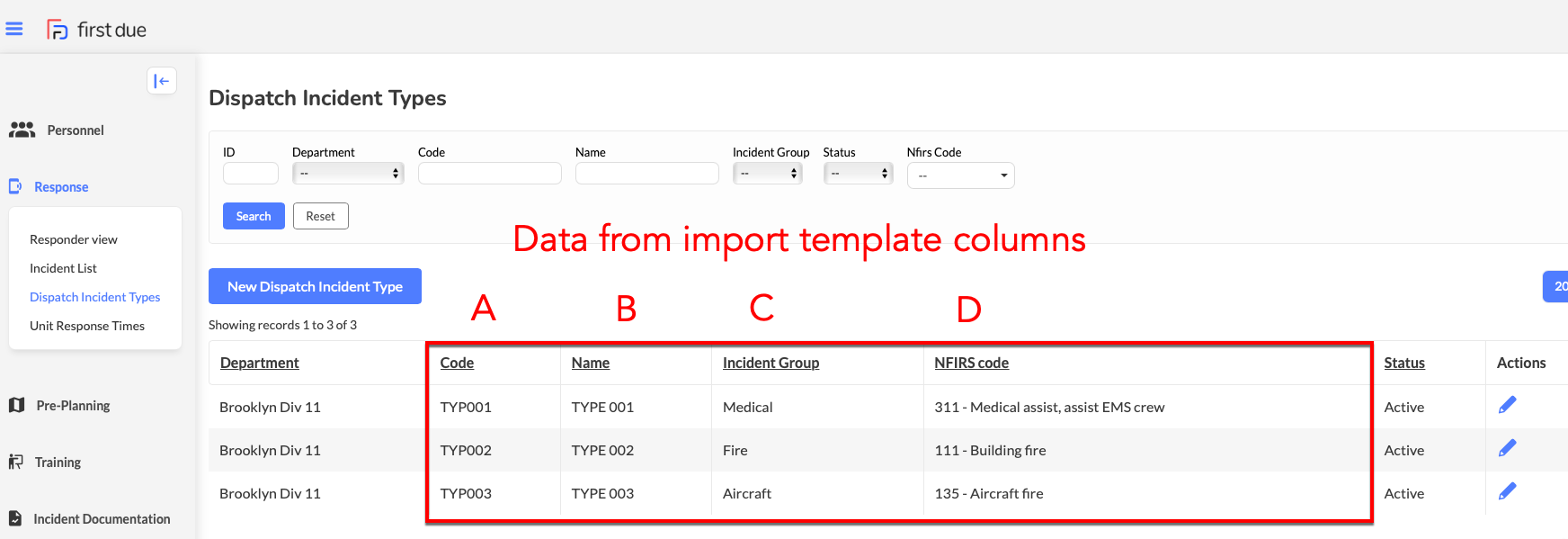Open the Status filter dropdown
The height and width of the screenshot is (539, 1568).
coord(858,174)
